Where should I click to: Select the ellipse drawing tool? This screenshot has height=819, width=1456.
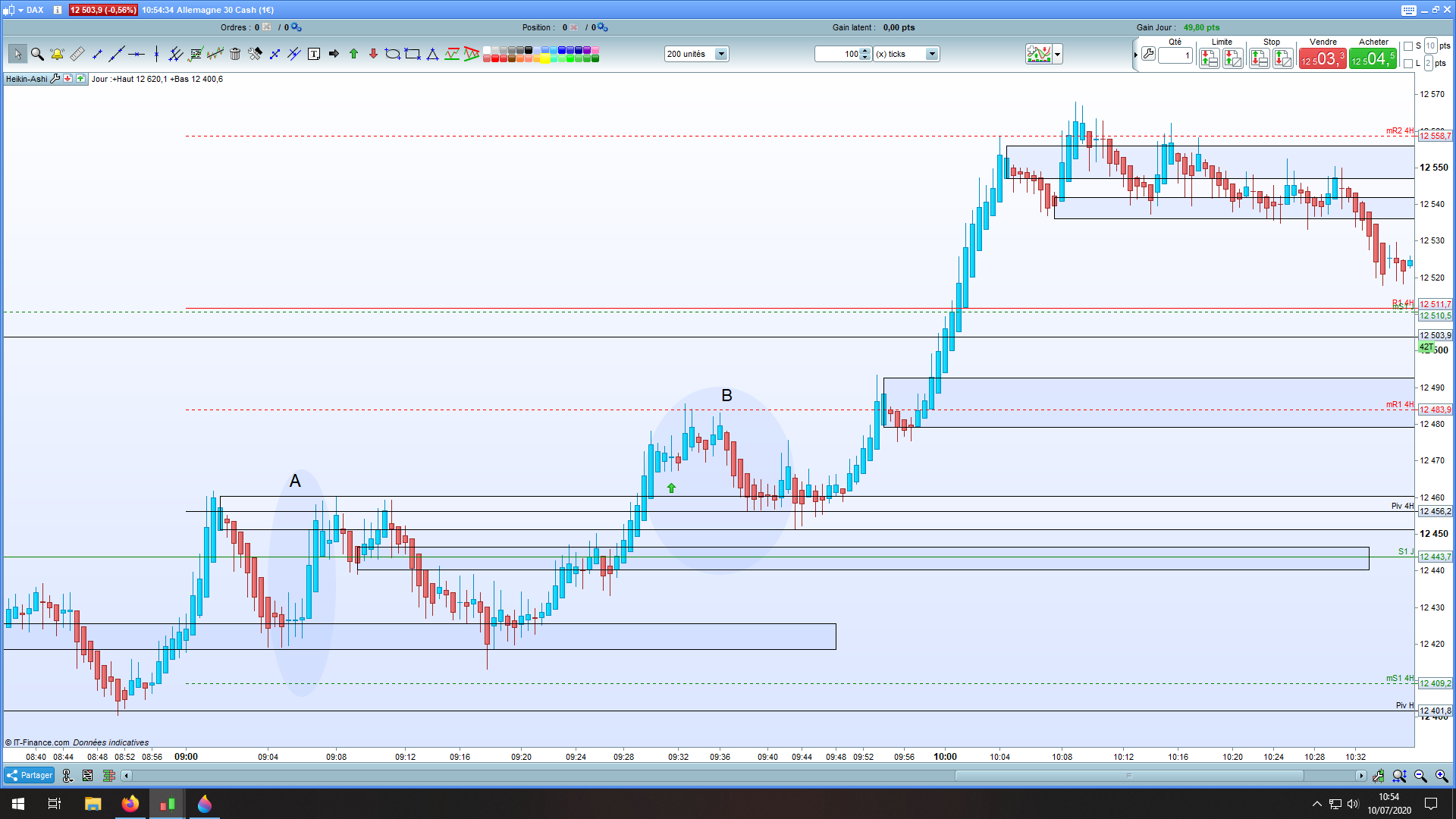392,54
